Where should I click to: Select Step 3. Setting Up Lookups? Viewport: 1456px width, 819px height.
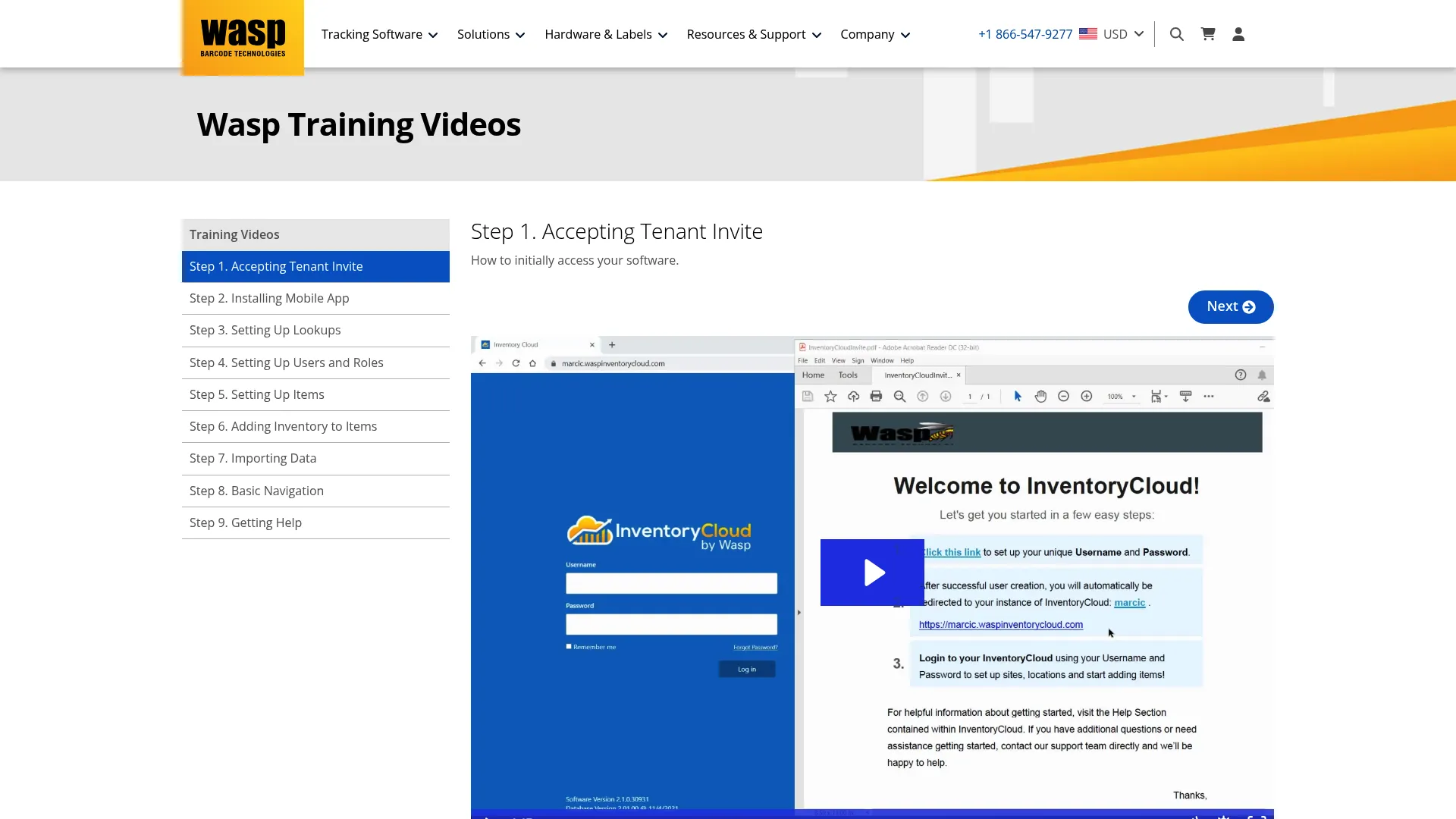[x=315, y=330]
